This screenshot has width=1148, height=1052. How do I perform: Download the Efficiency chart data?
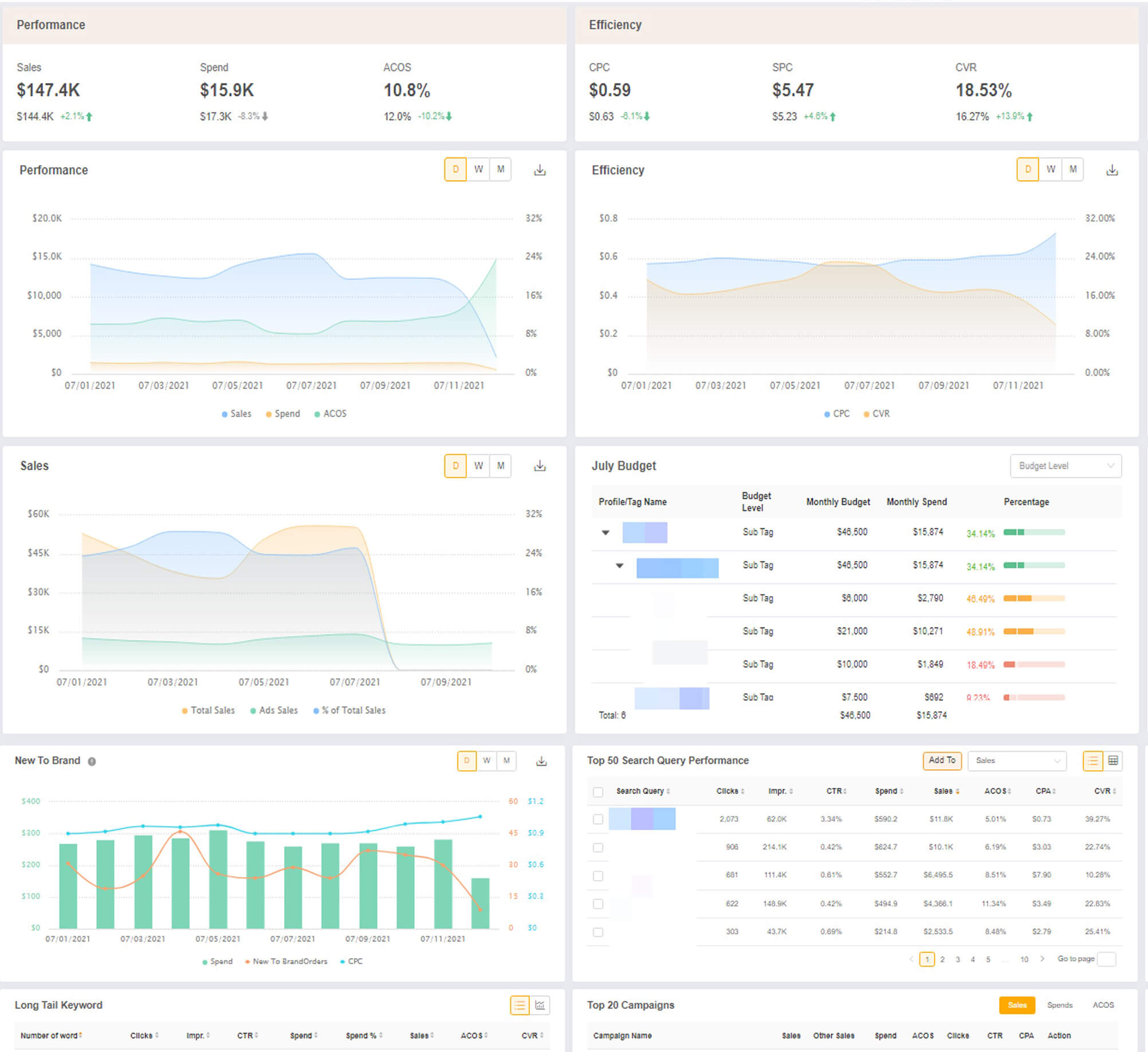click(1111, 170)
